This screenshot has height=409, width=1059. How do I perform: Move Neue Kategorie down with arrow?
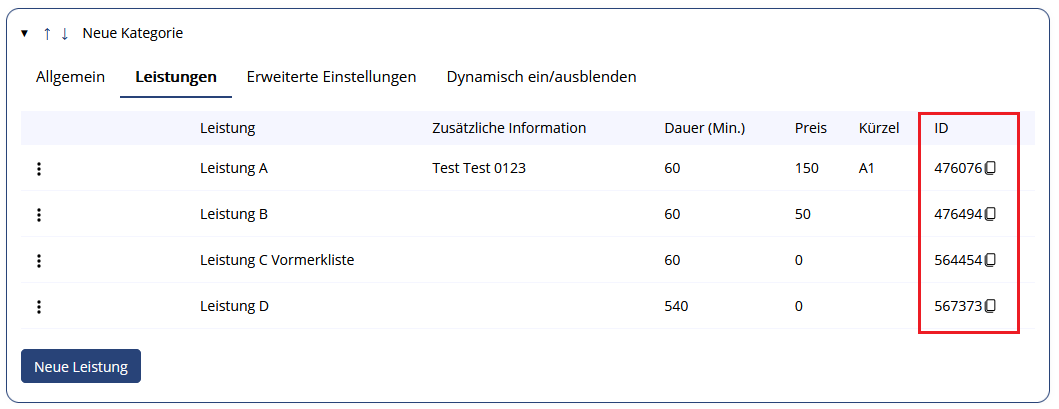point(65,33)
